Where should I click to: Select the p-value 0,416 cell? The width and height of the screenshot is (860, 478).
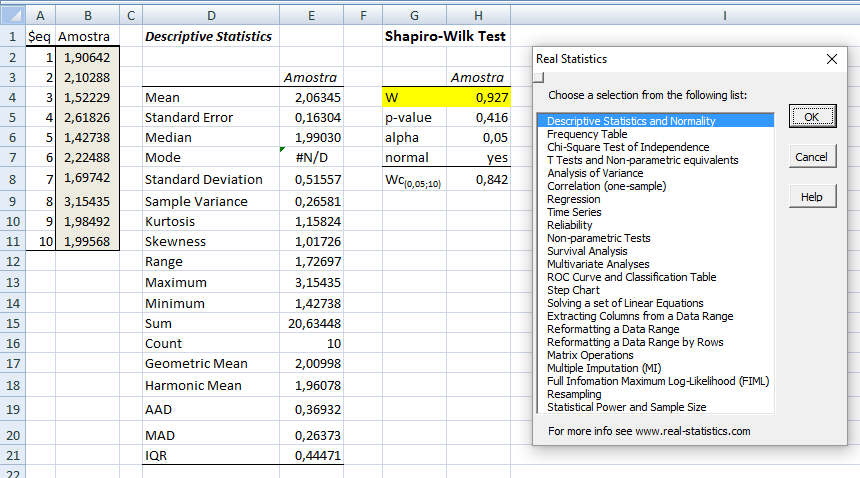[478, 118]
